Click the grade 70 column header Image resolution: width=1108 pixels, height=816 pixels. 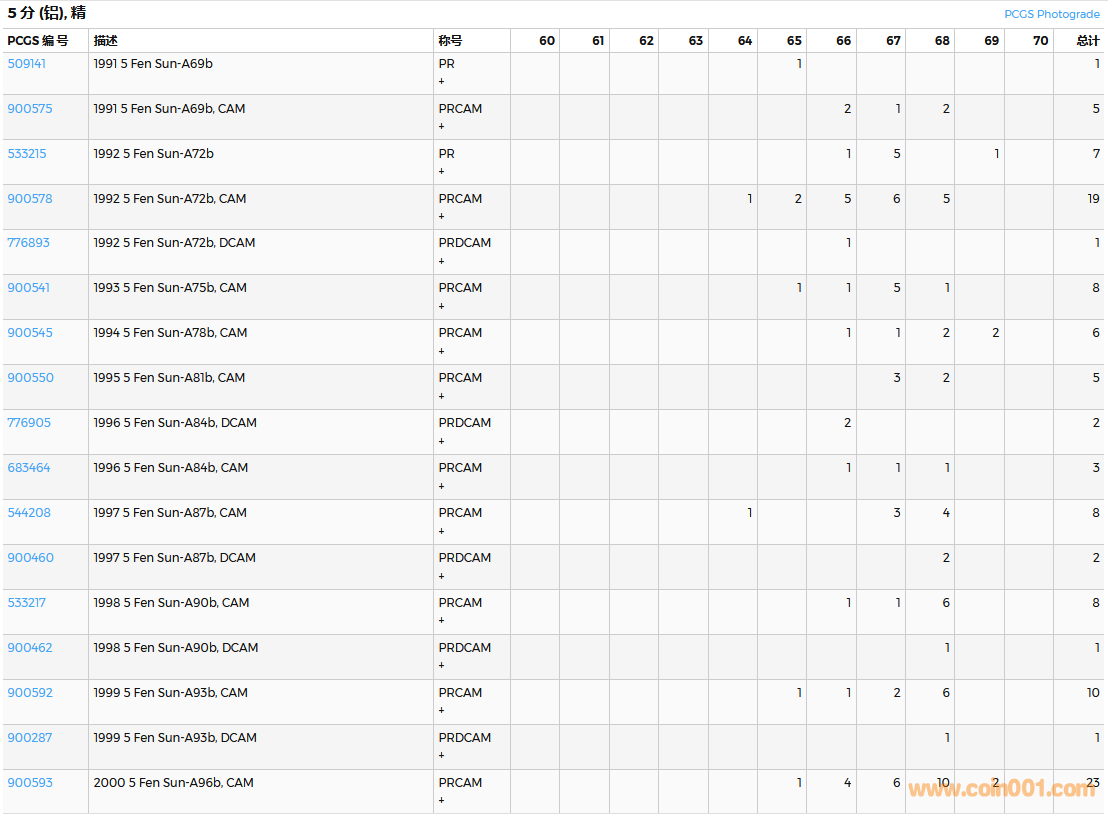coord(1040,41)
